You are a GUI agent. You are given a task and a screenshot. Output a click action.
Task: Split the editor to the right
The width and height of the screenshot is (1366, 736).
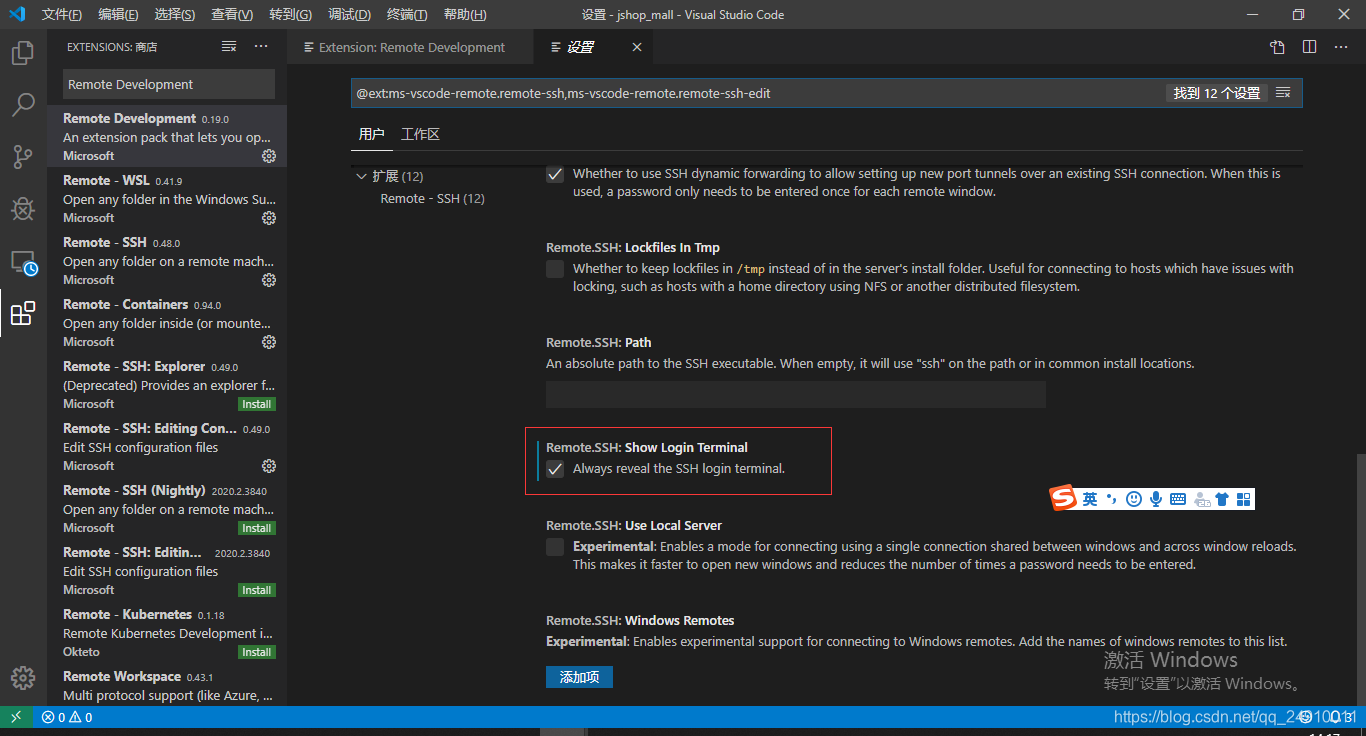point(1309,47)
